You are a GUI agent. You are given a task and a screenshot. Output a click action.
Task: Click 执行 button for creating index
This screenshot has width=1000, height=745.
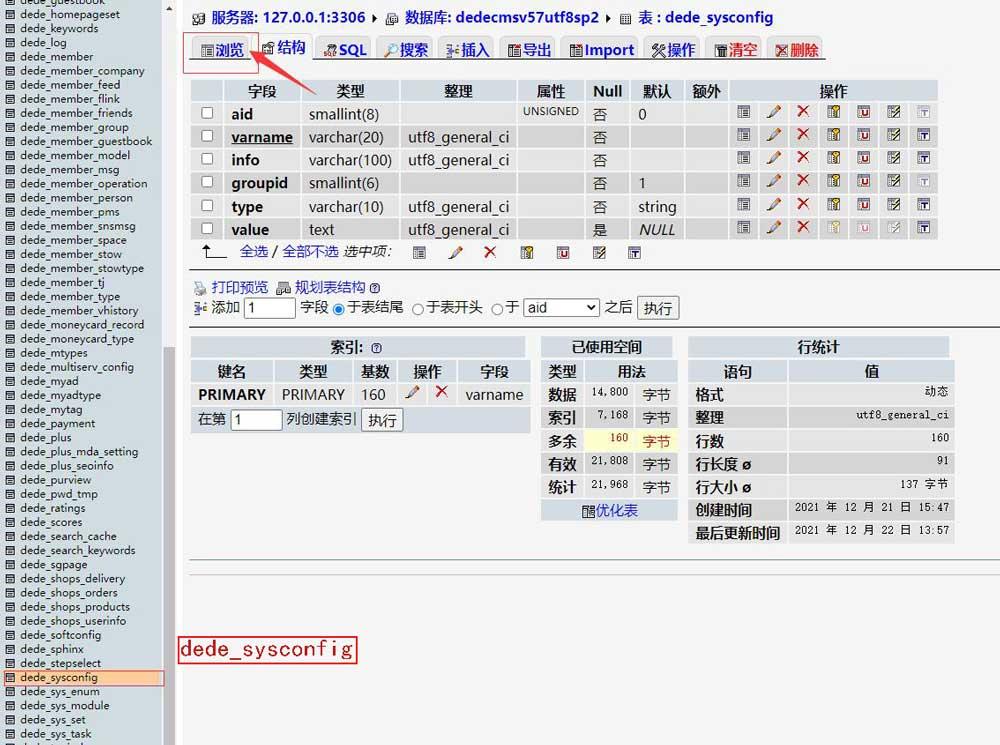(382, 420)
